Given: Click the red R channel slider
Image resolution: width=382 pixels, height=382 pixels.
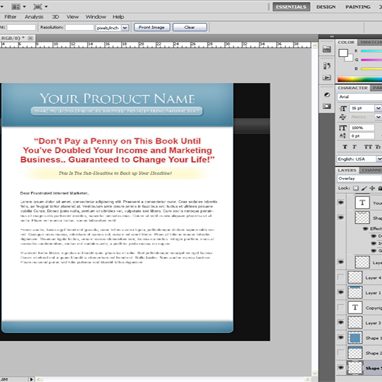Looking at the screenshot, I should [x=371, y=51].
